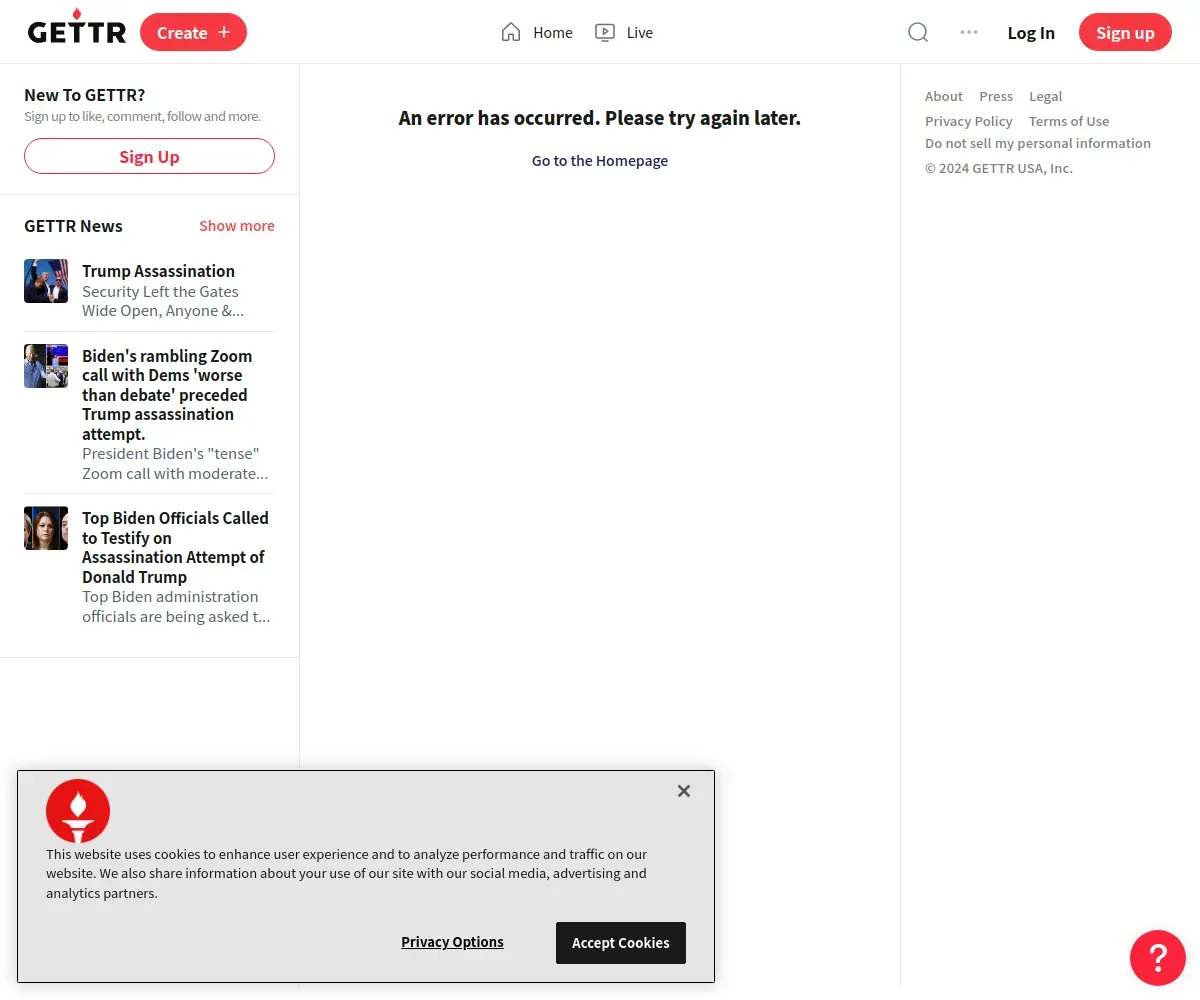Show more GETTR News

(x=237, y=226)
